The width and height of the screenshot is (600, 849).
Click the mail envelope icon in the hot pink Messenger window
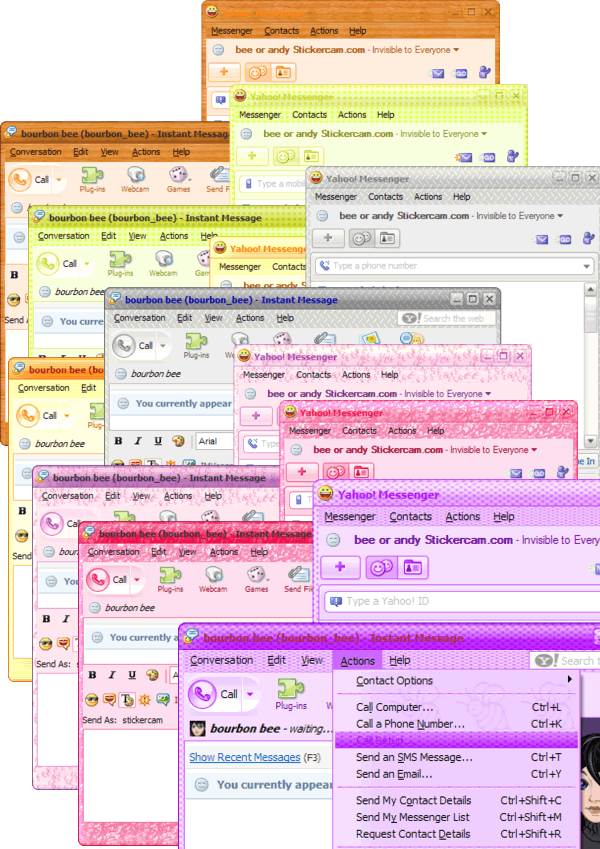(x=516, y=473)
